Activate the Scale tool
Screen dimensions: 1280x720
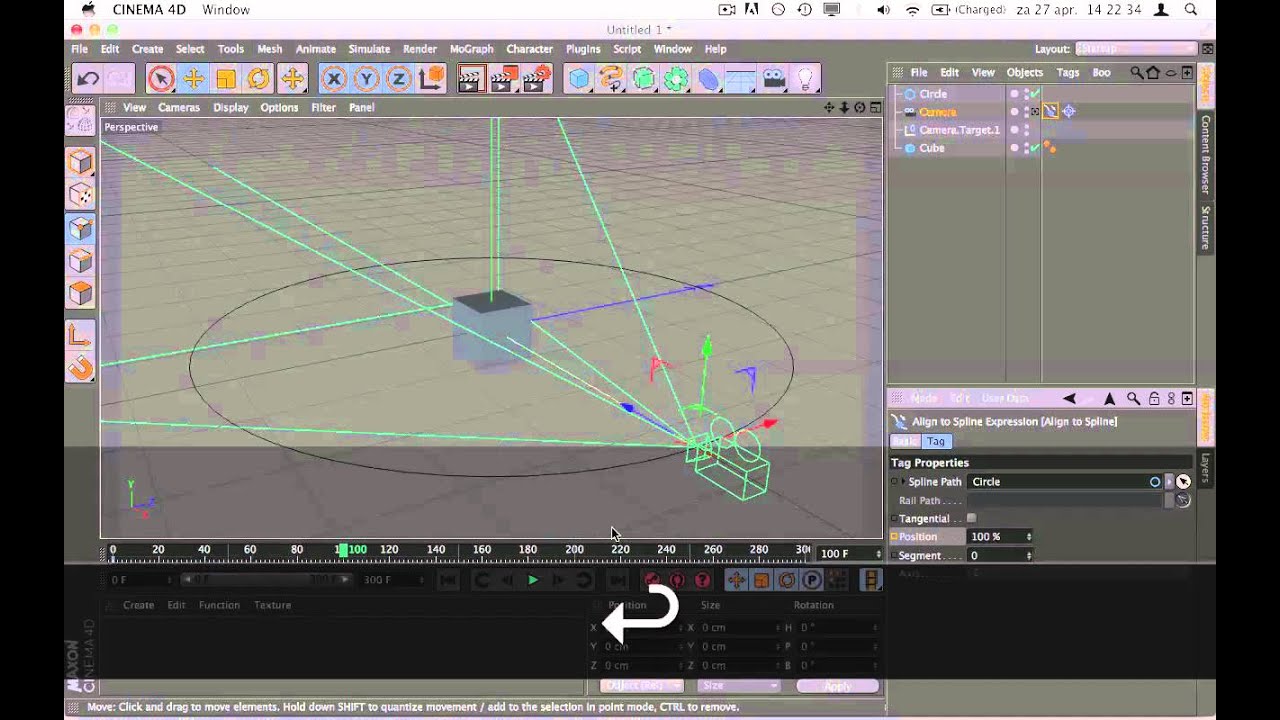pos(226,79)
